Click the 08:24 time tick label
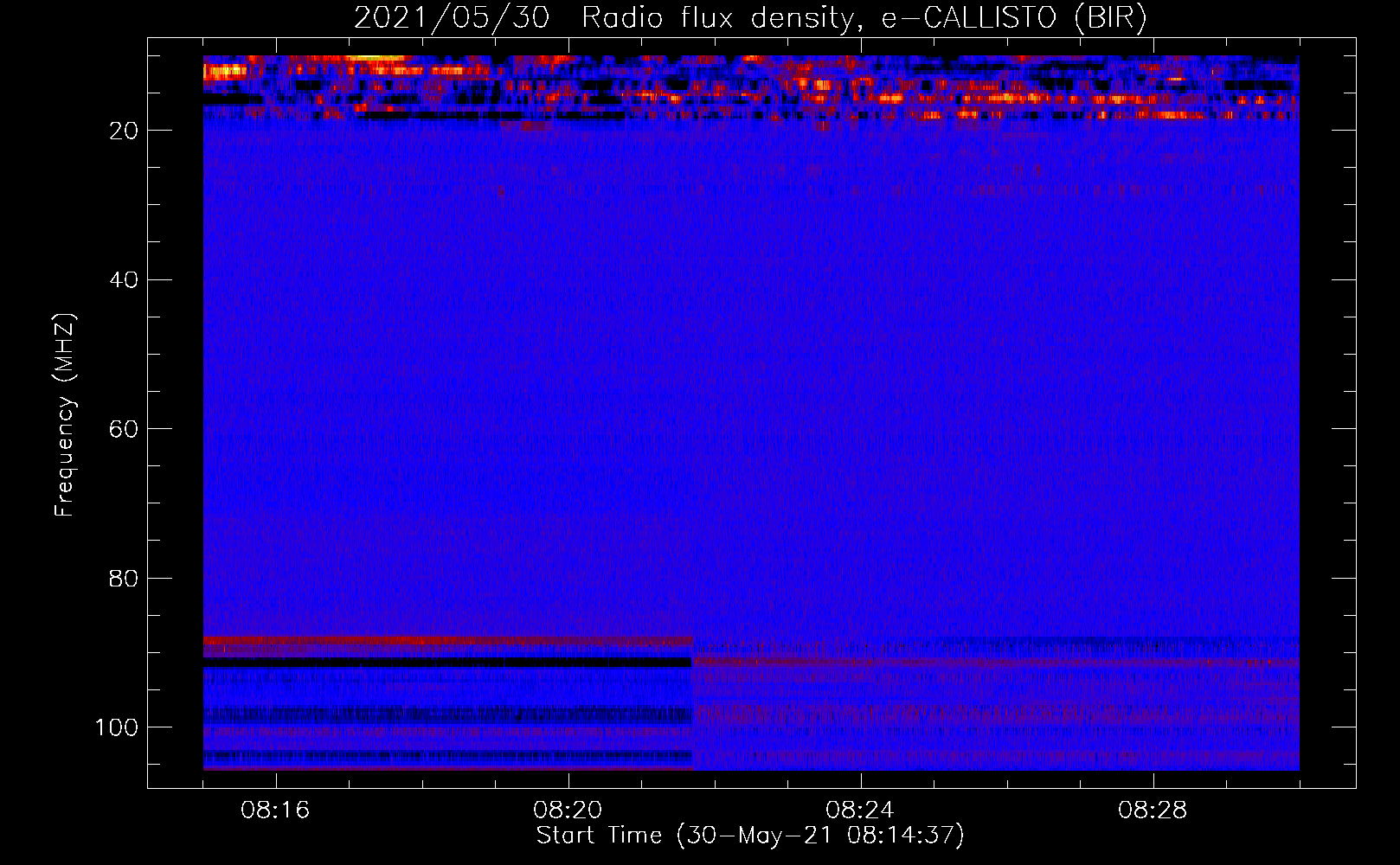Viewport: 1400px width, 865px height. click(x=860, y=811)
